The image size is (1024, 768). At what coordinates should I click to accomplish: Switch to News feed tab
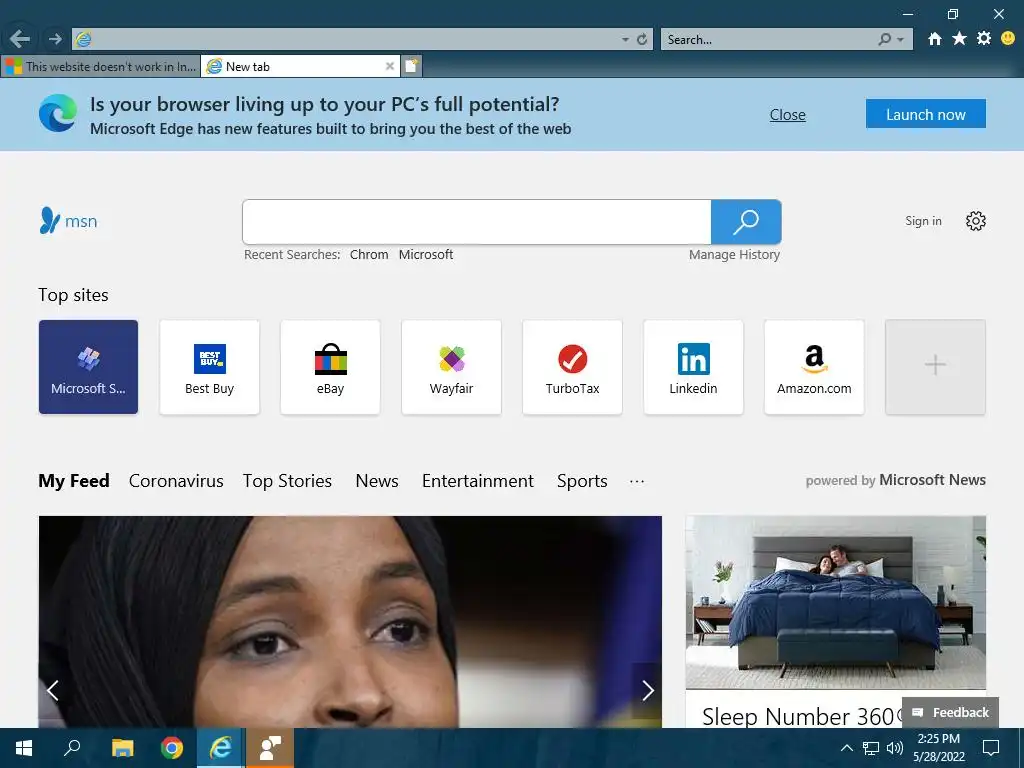[377, 481]
